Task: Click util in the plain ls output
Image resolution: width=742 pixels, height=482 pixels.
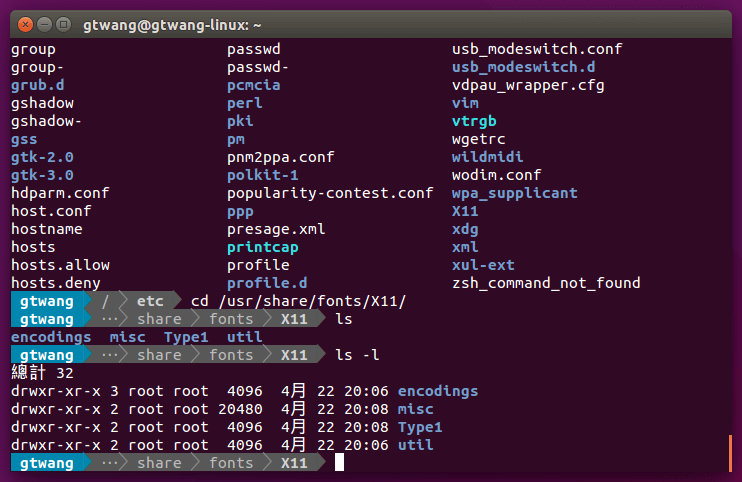Action: (245, 337)
